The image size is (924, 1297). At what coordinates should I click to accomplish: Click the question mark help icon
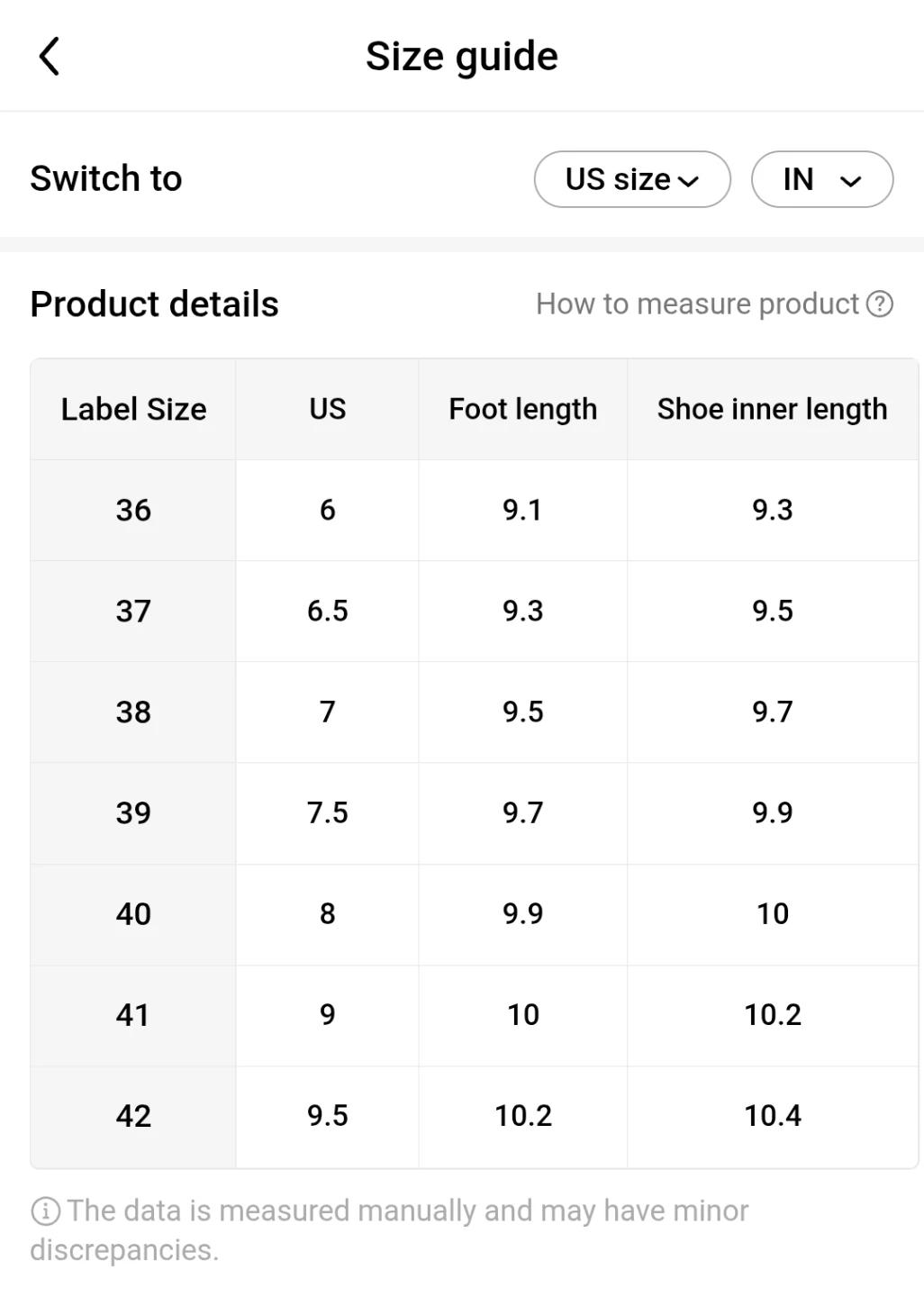pyautogui.click(x=880, y=304)
